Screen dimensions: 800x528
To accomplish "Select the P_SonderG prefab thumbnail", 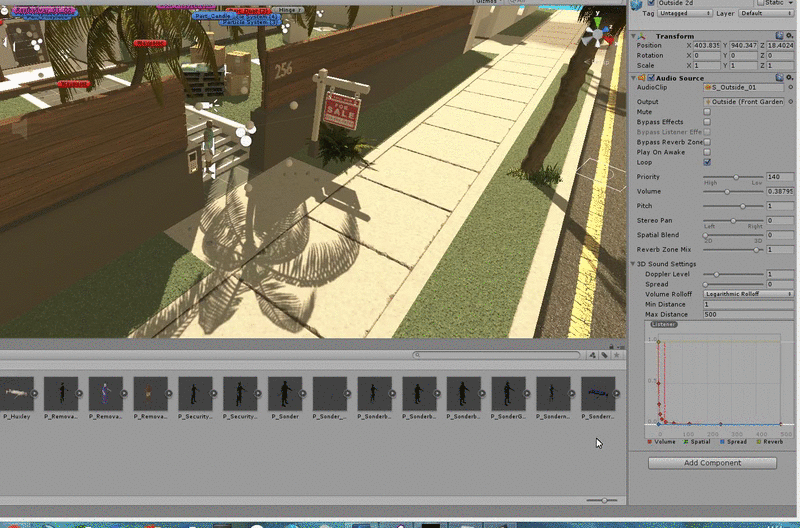I will pos(508,393).
